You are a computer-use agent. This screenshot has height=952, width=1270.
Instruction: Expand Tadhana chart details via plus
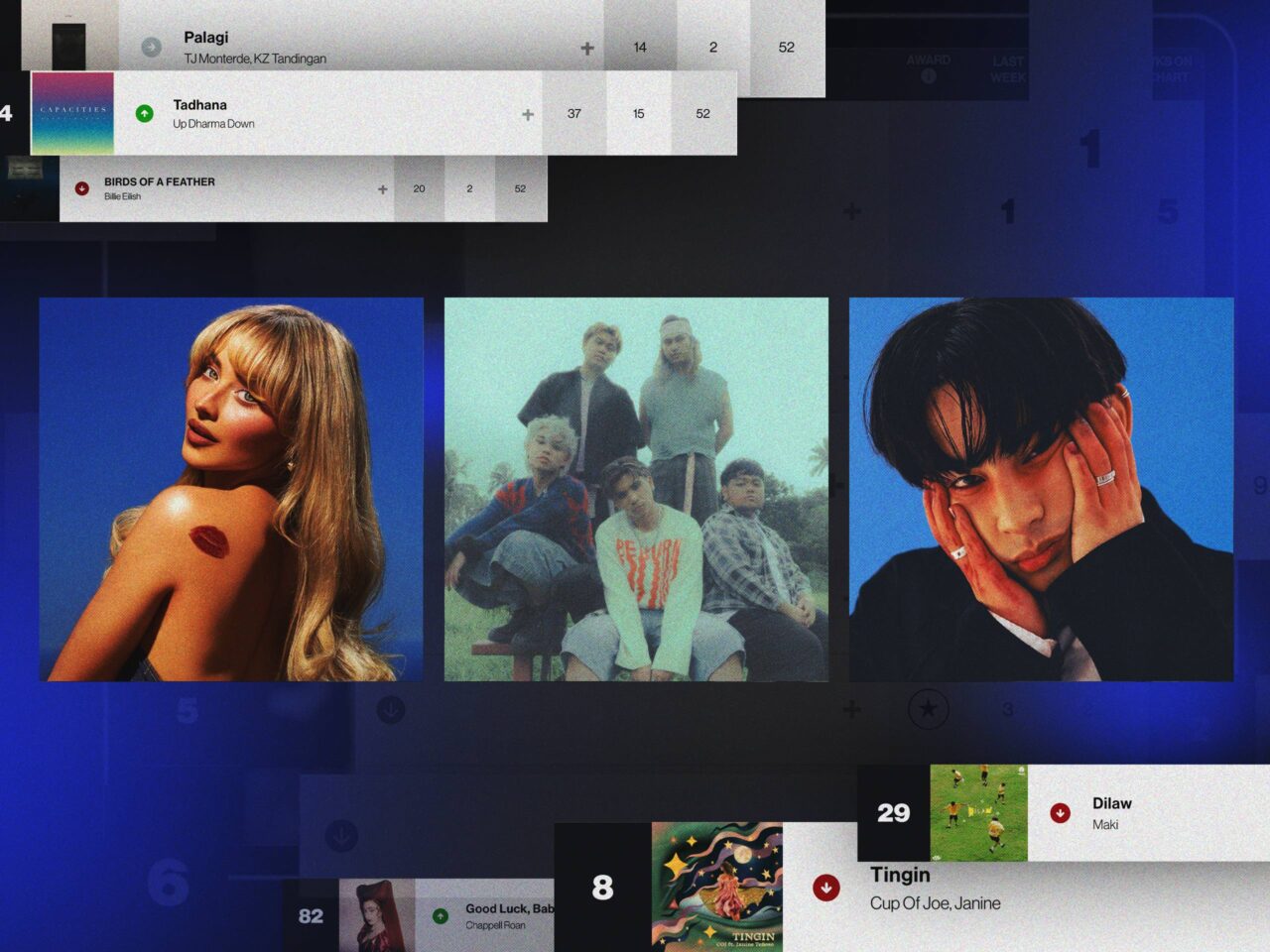coord(528,115)
